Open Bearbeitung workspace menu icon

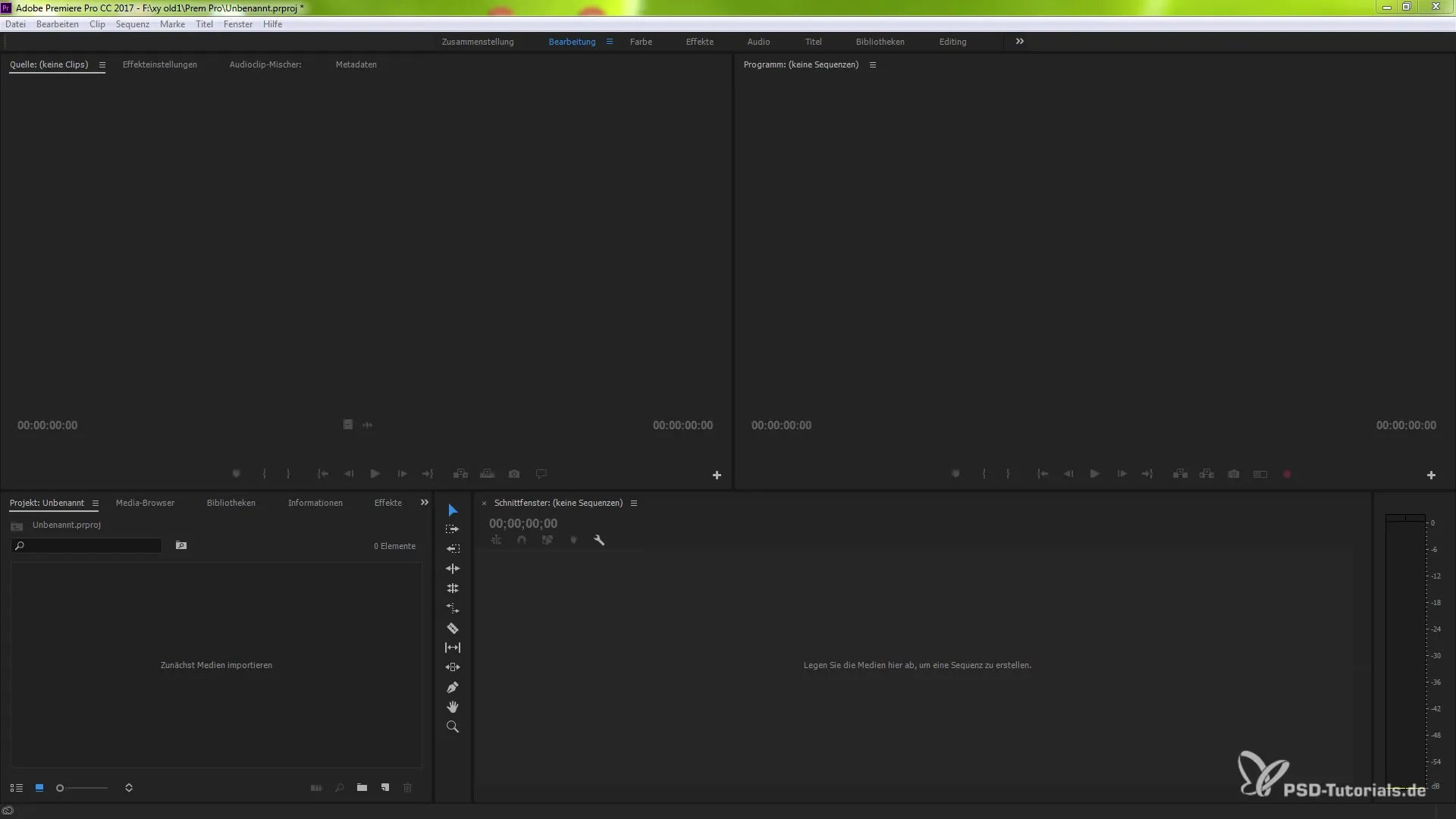pyautogui.click(x=610, y=42)
